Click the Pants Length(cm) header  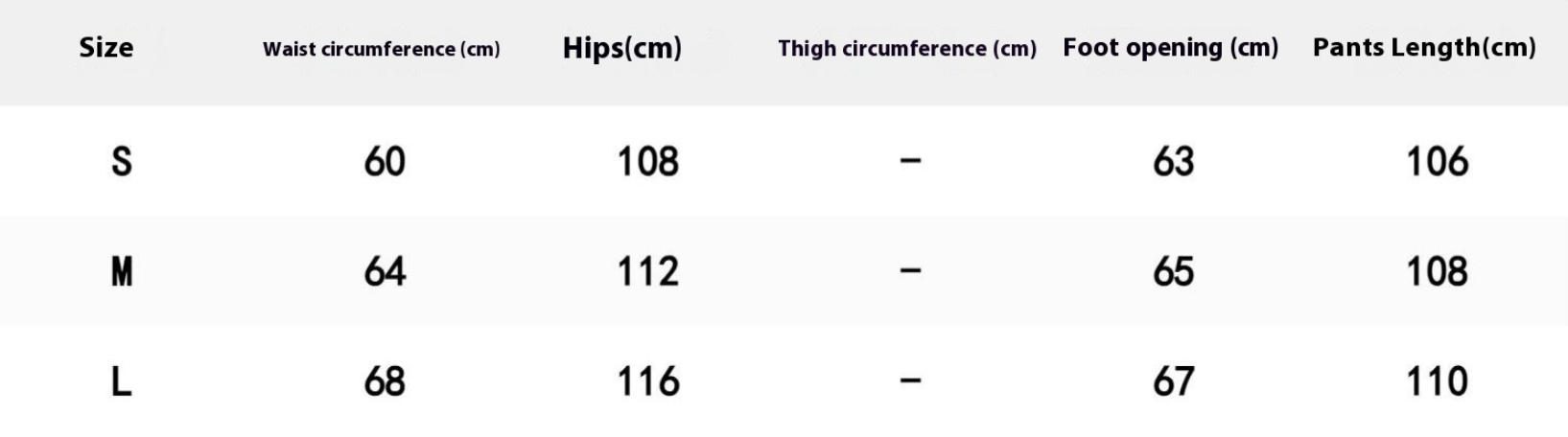tap(1423, 48)
